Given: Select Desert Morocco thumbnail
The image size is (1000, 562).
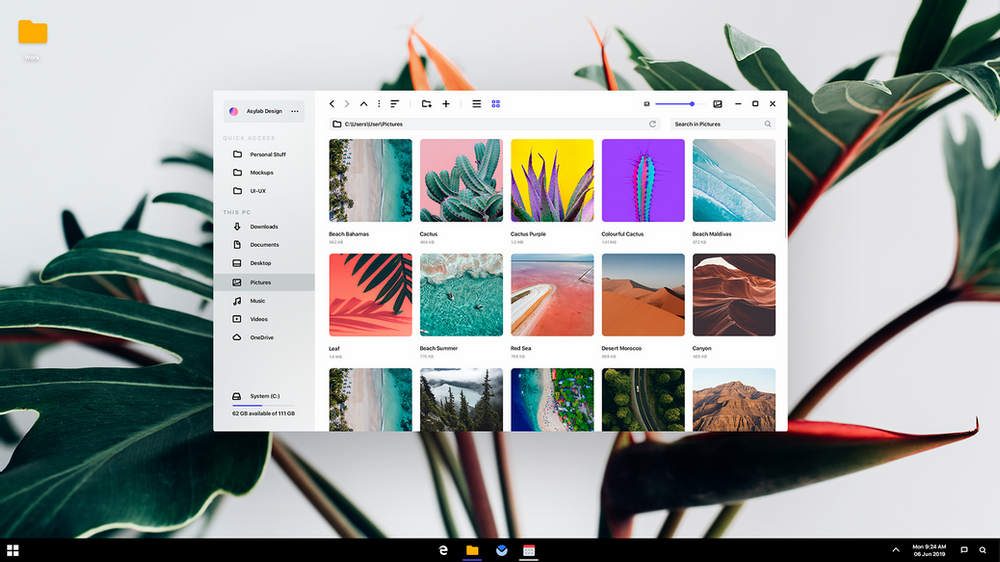Looking at the screenshot, I should (643, 295).
